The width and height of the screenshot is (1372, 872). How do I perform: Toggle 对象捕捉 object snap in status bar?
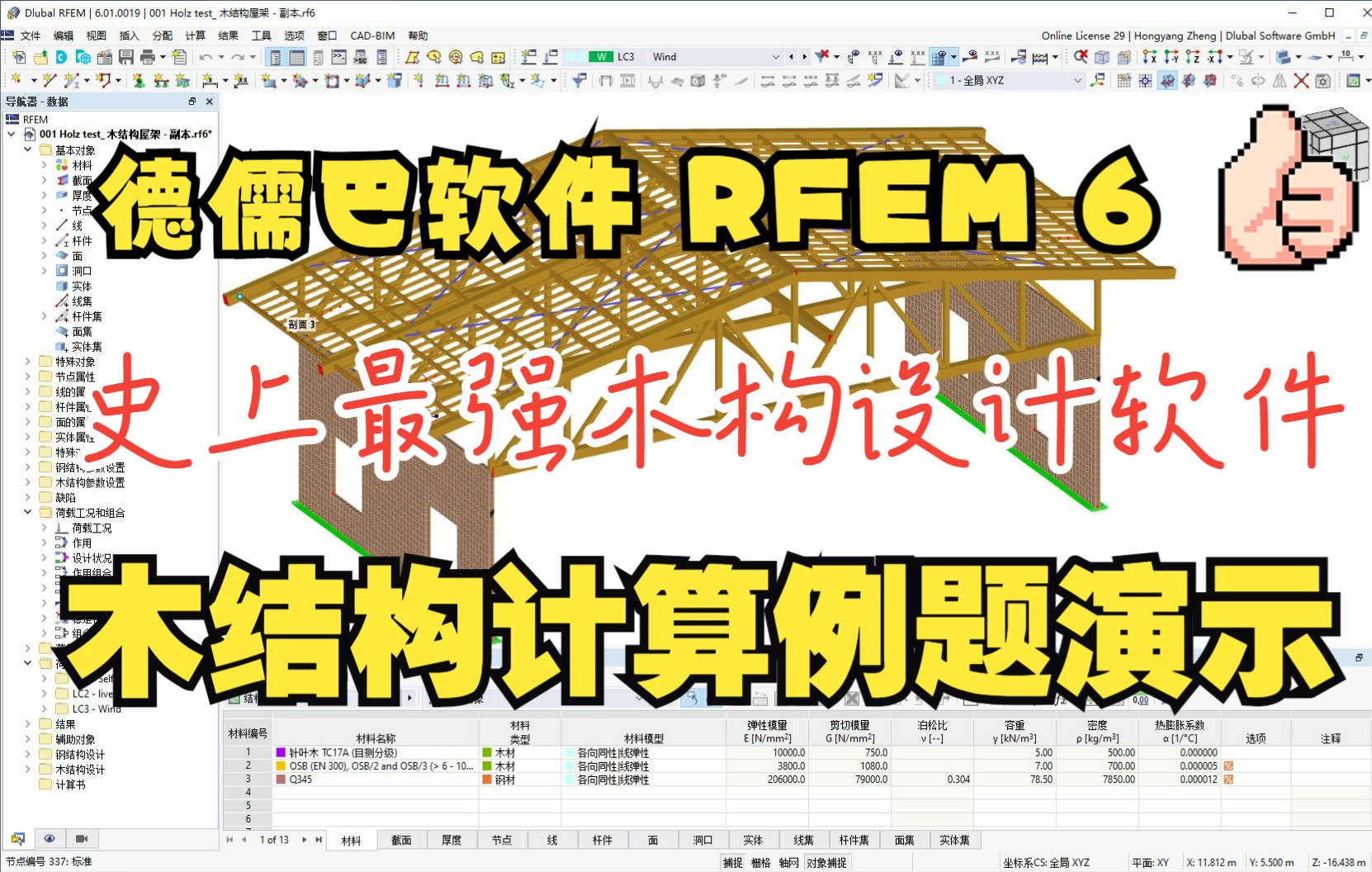[827, 863]
